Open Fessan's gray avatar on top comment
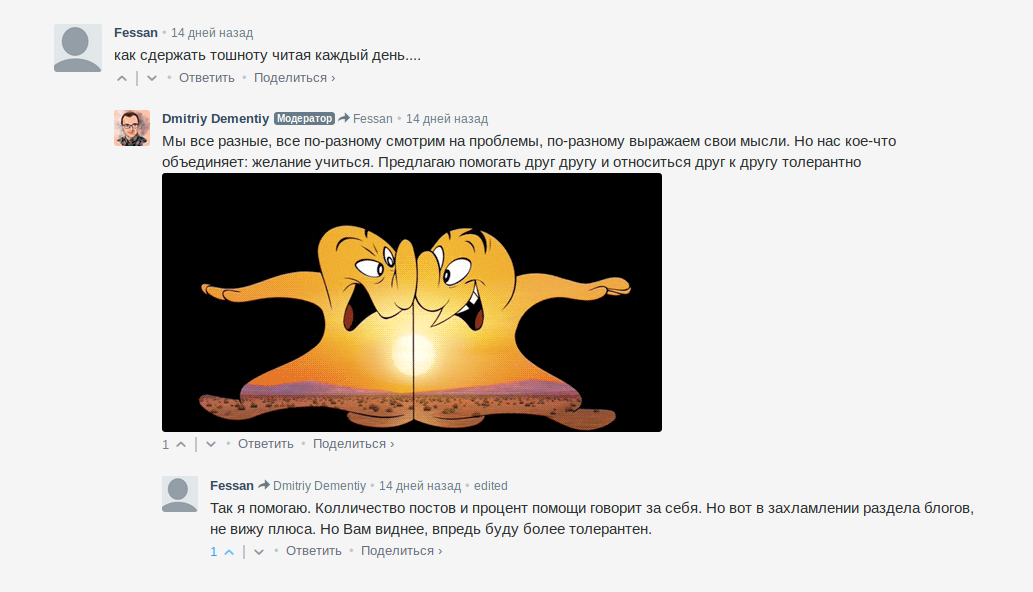 pyautogui.click(x=78, y=48)
